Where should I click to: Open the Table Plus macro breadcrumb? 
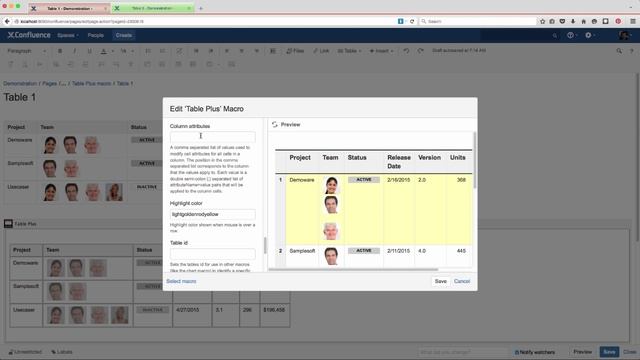coord(91,83)
